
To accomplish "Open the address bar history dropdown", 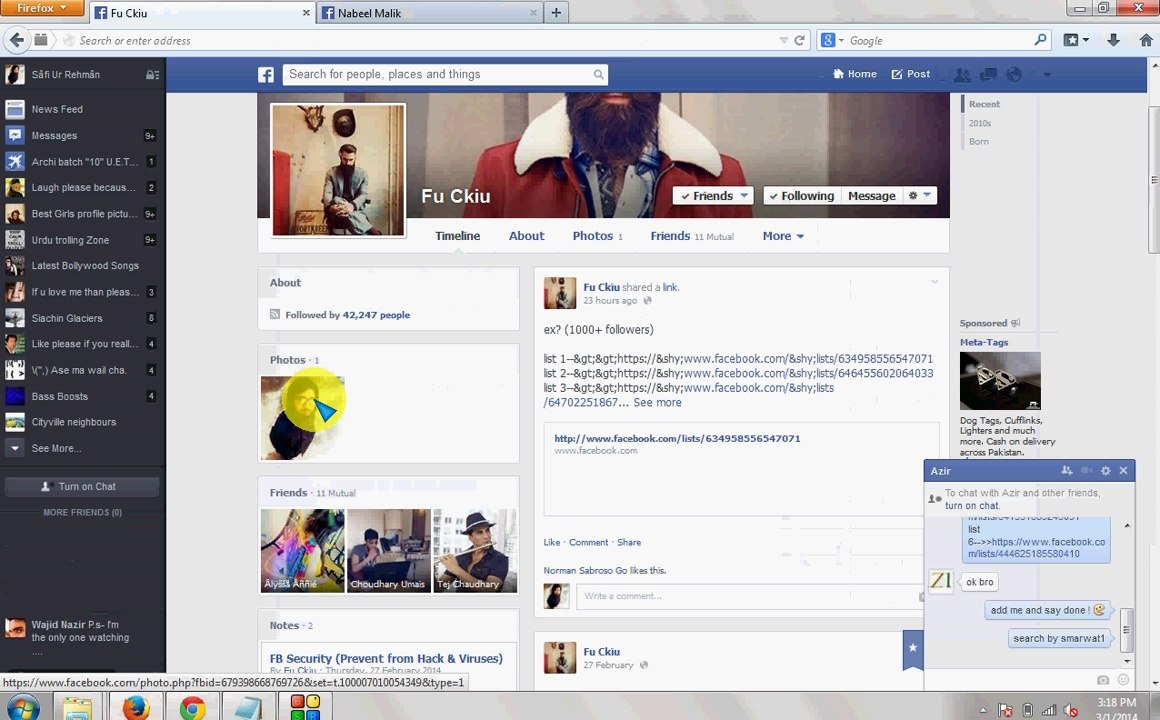I will pos(783,41).
